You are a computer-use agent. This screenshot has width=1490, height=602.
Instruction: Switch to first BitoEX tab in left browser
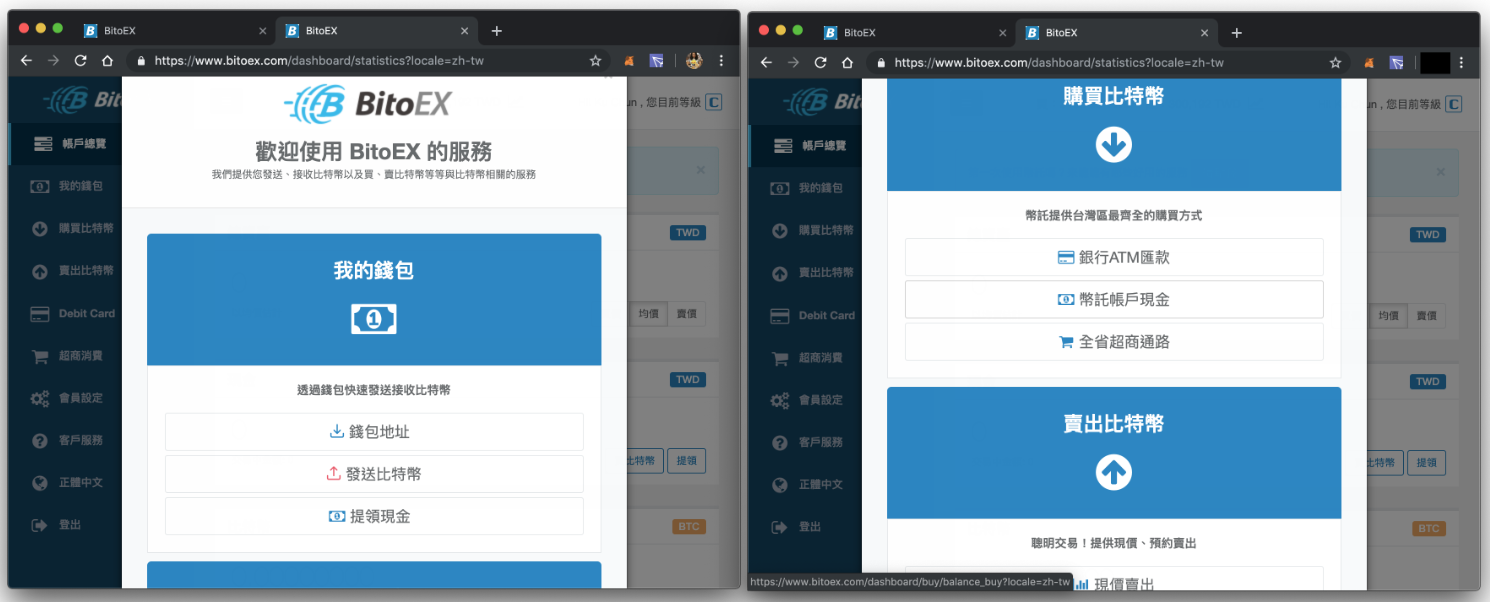(x=175, y=31)
